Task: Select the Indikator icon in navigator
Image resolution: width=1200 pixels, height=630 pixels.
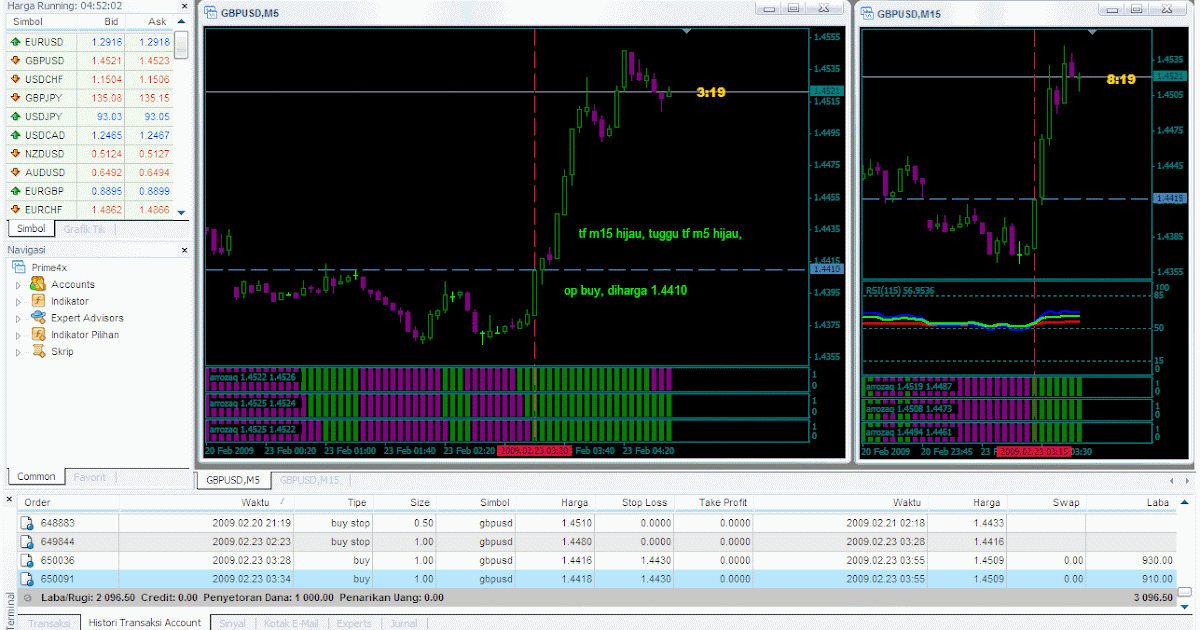Action: [x=39, y=301]
